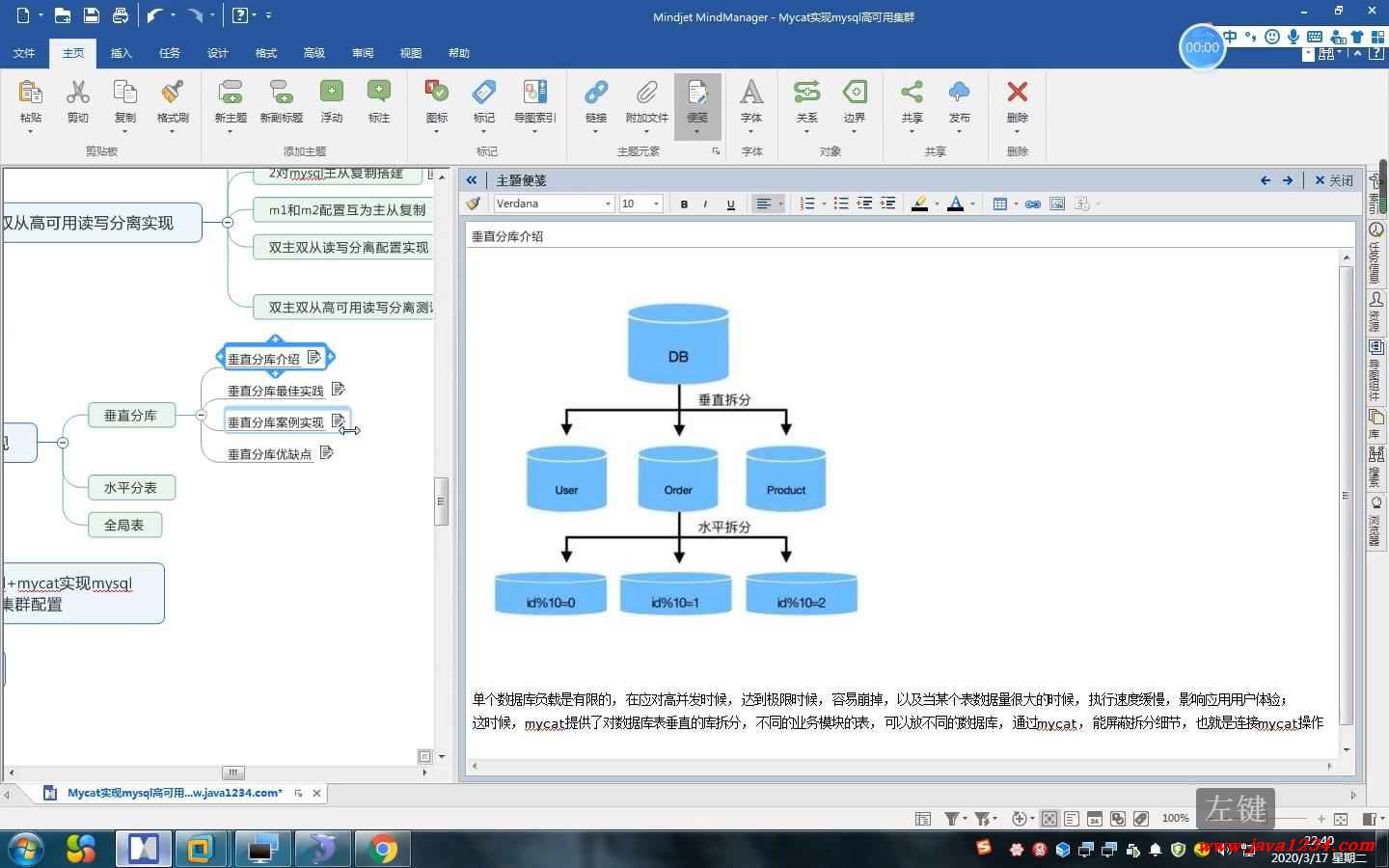Click the 共享 share icon
1389x868 pixels.
click(x=912, y=93)
